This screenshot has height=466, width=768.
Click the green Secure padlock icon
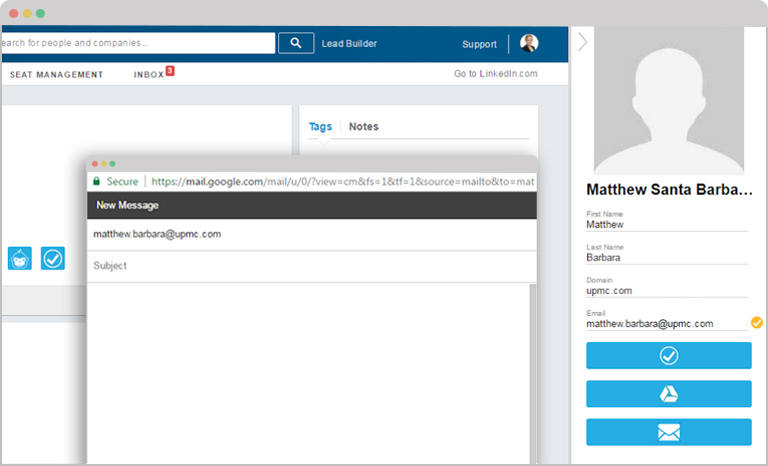[96, 181]
